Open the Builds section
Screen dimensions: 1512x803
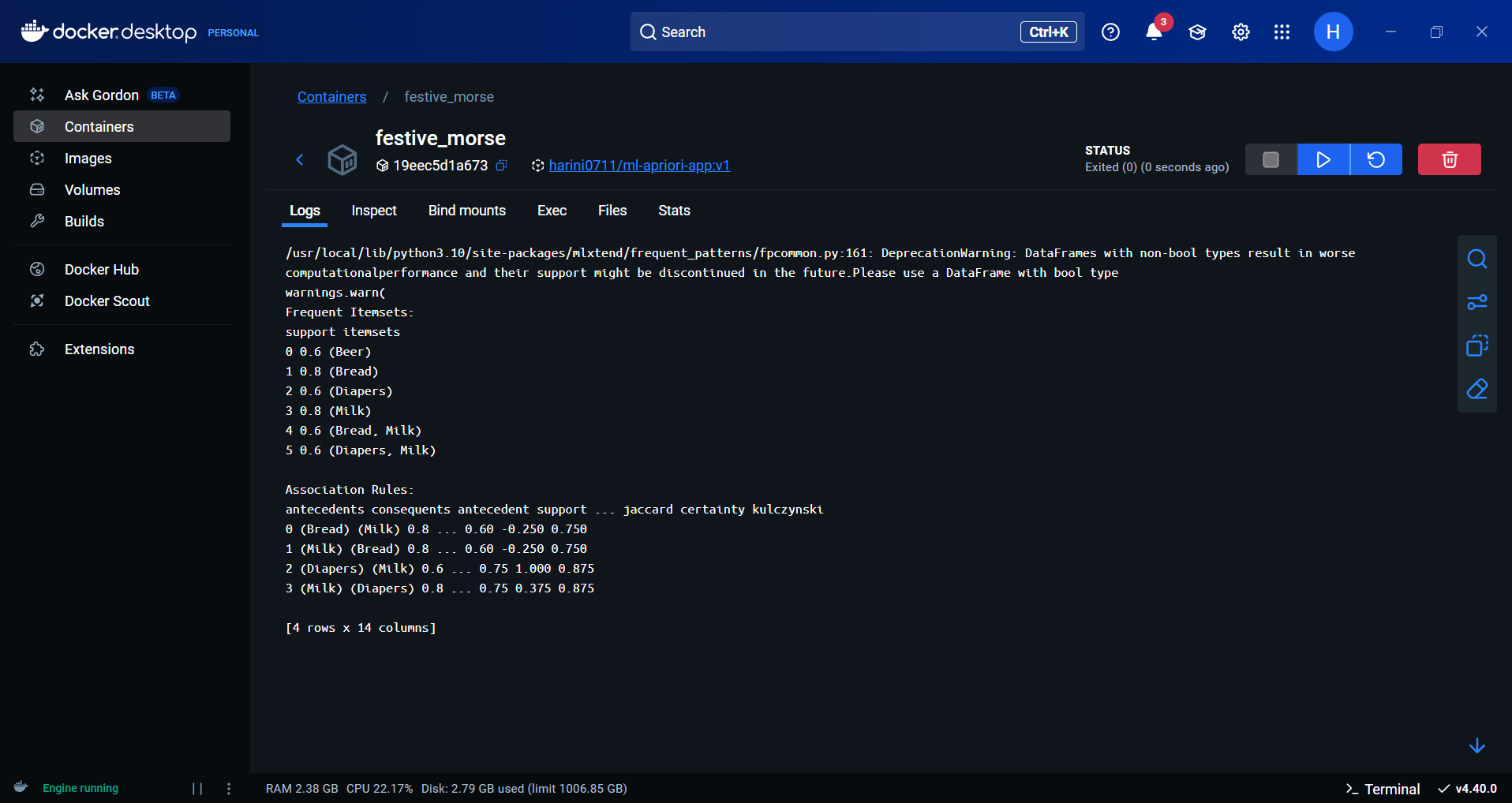tap(122, 221)
